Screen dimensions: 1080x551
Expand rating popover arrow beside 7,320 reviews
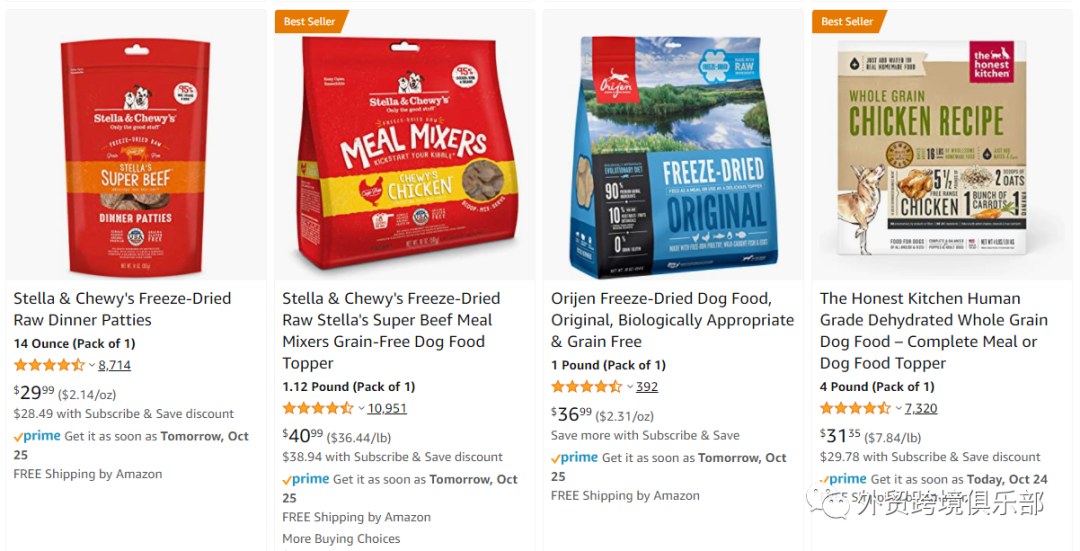(898, 408)
